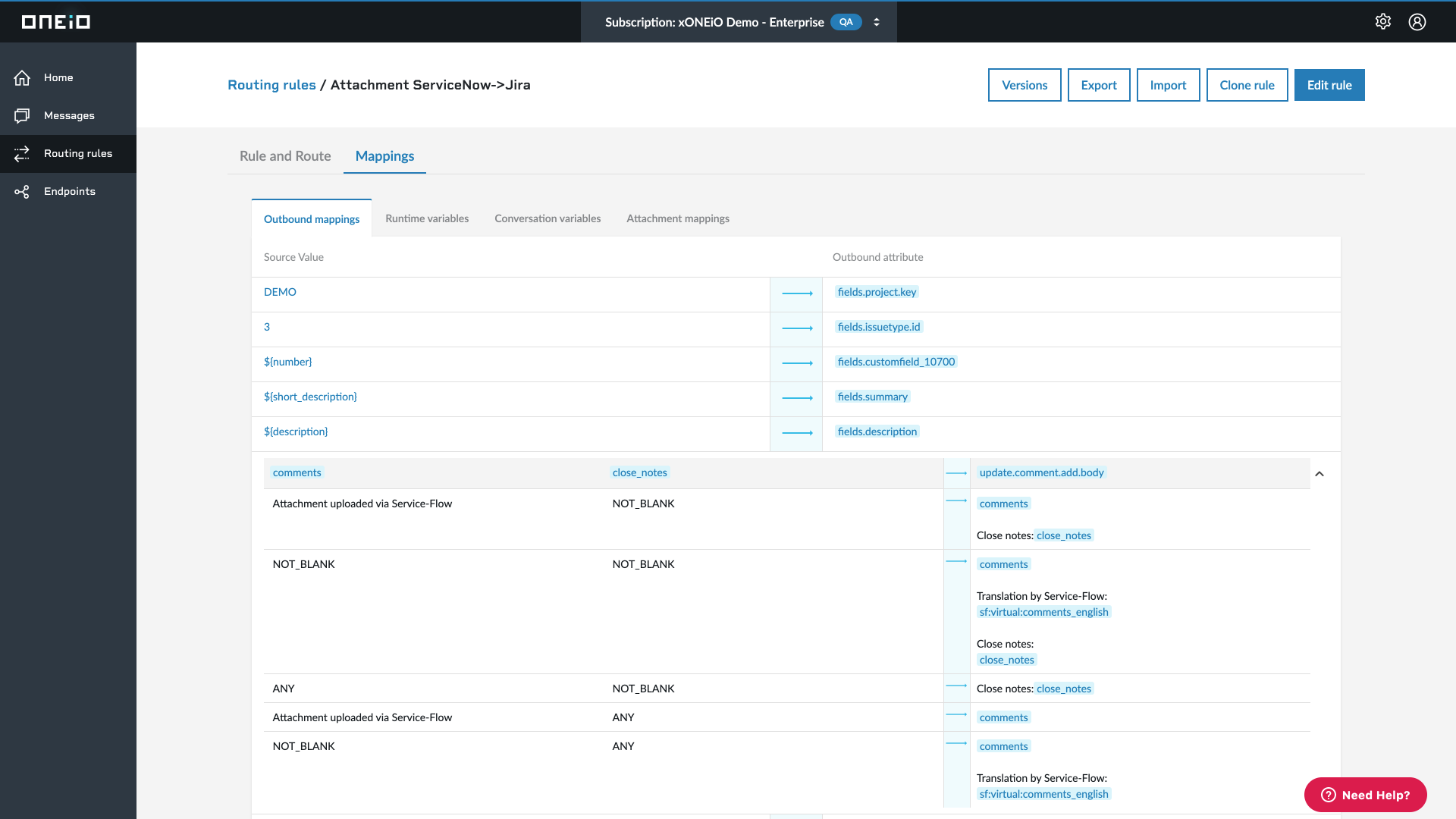The height and width of the screenshot is (819, 1456).
Task: Follow the Routing rules breadcrumb link
Action: 271,85
